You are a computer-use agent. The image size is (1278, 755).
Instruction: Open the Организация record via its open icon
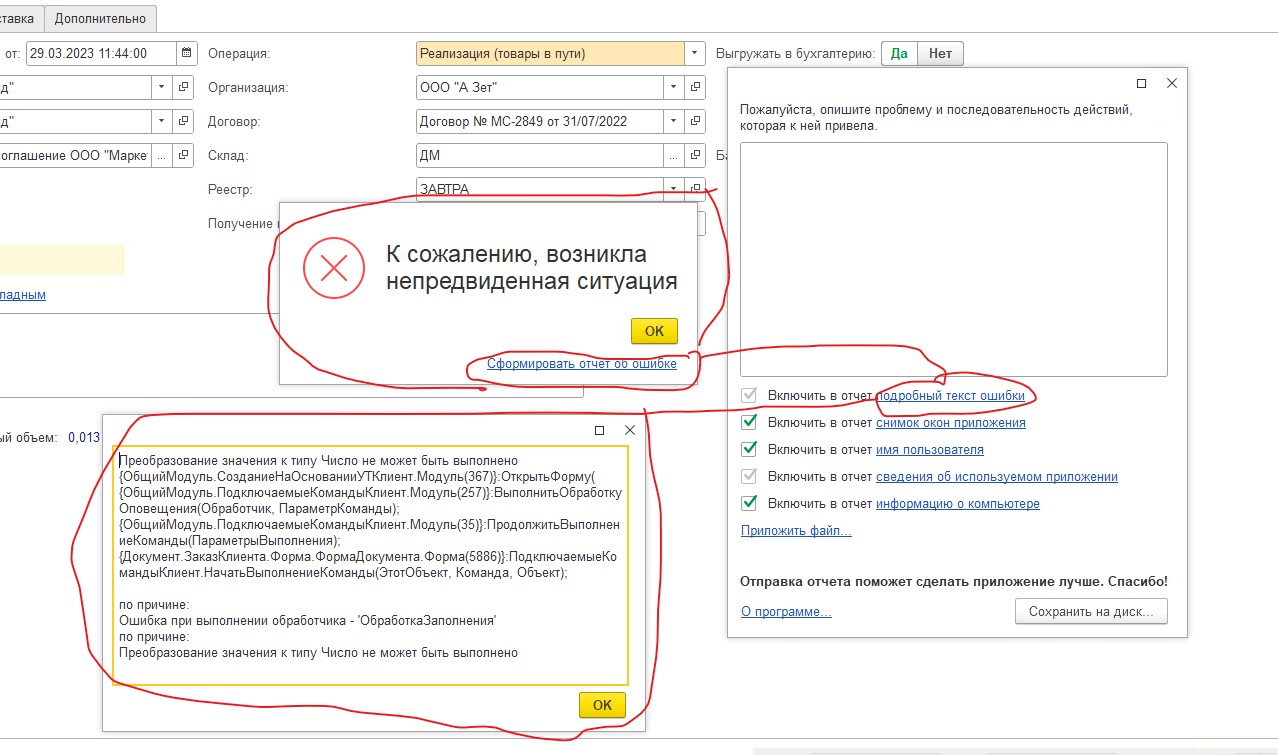point(697,87)
